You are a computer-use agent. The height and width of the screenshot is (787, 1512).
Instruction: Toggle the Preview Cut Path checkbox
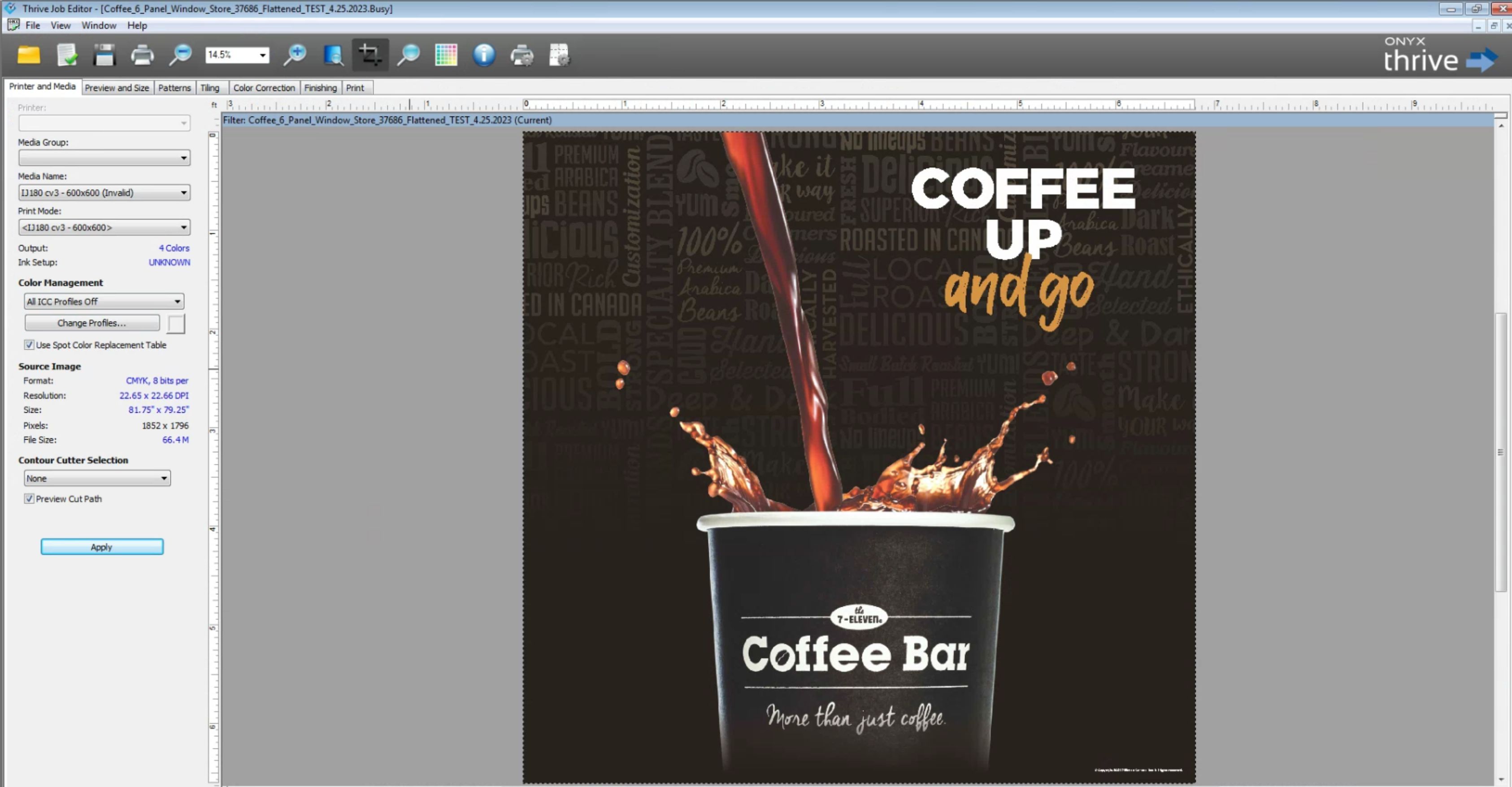coord(29,498)
